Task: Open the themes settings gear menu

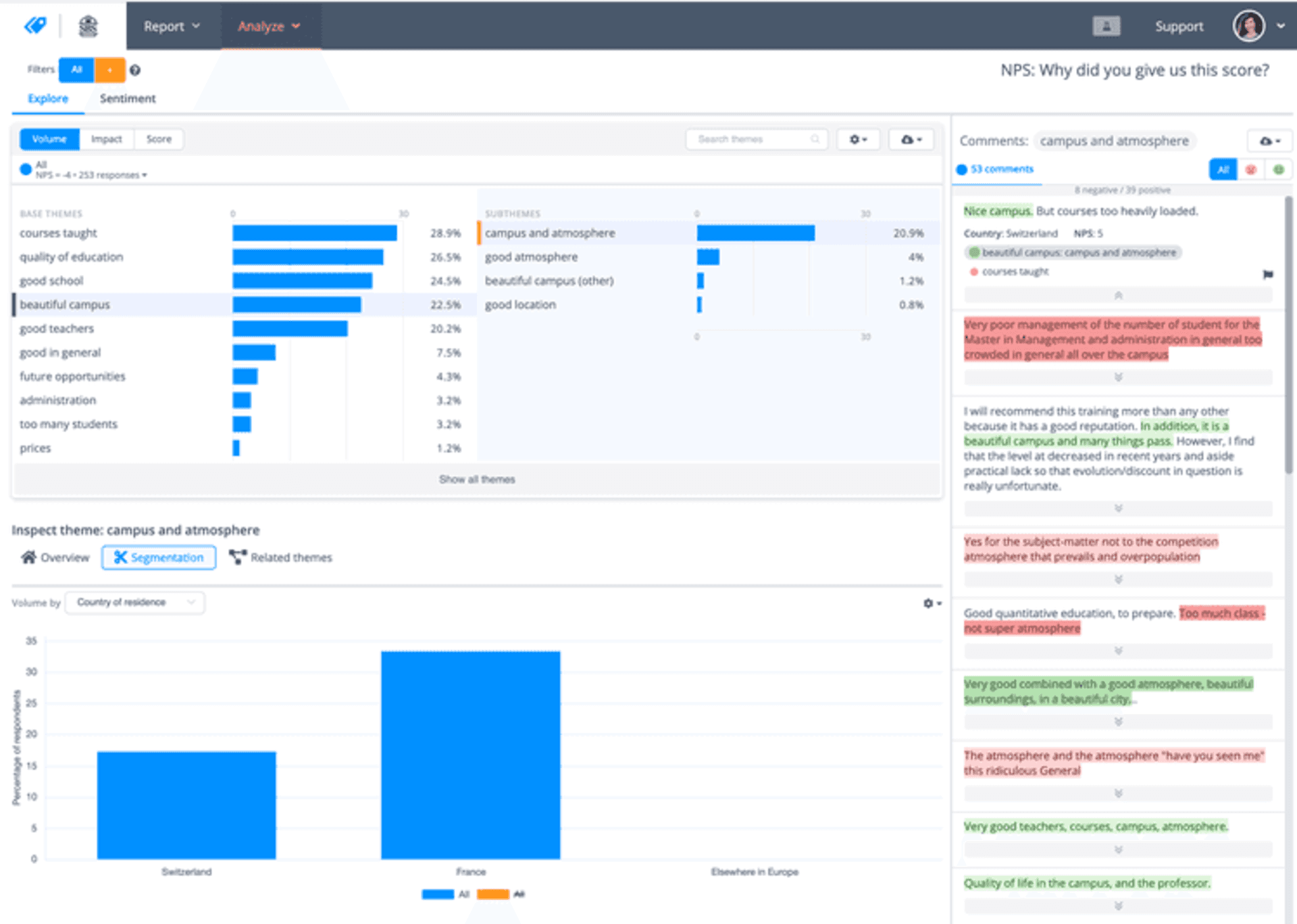Action: tap(858, 139)
